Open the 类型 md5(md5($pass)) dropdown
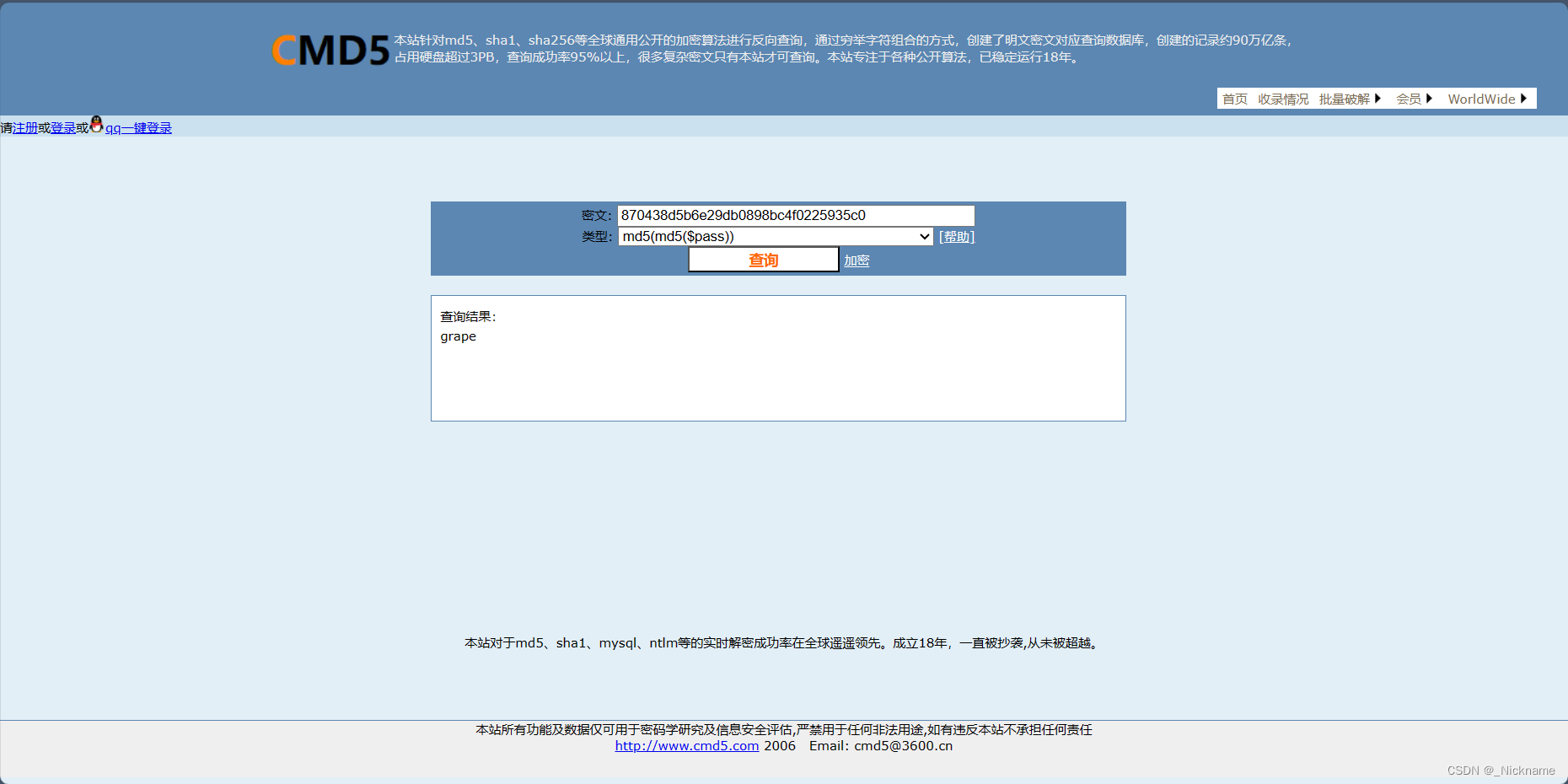This screenshot has height=784, width=1568. 776,237
